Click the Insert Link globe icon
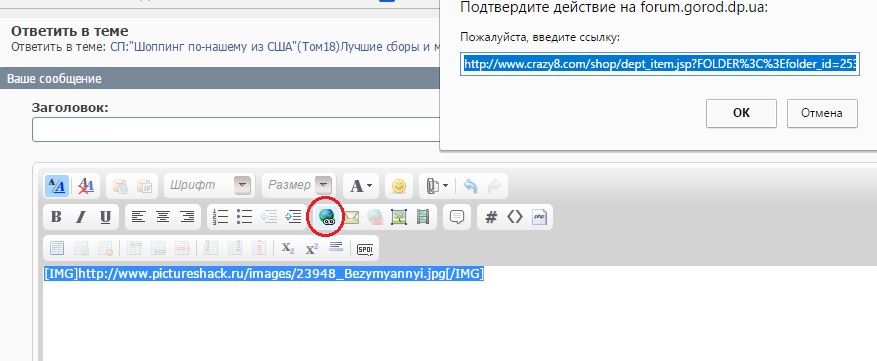877x361 pixels. 326,217
